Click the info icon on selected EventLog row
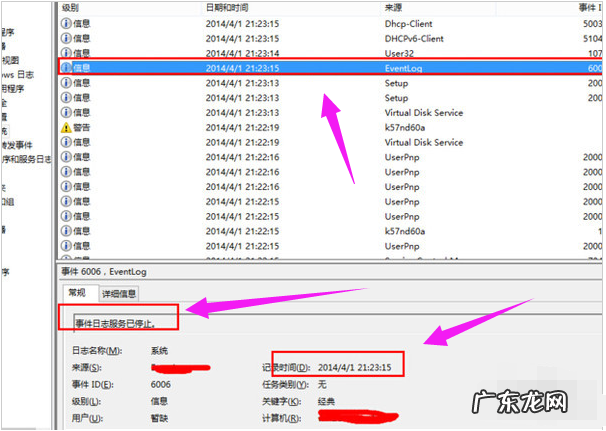This screenshot has height=431, width=606. [66, 68]
